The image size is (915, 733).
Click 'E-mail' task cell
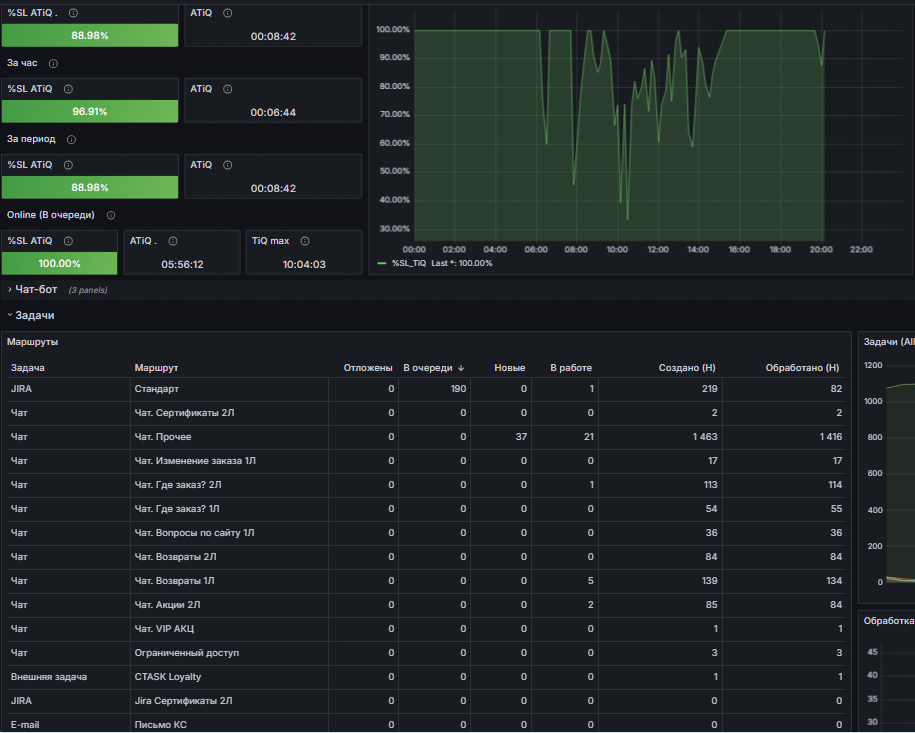pos(68,725)
